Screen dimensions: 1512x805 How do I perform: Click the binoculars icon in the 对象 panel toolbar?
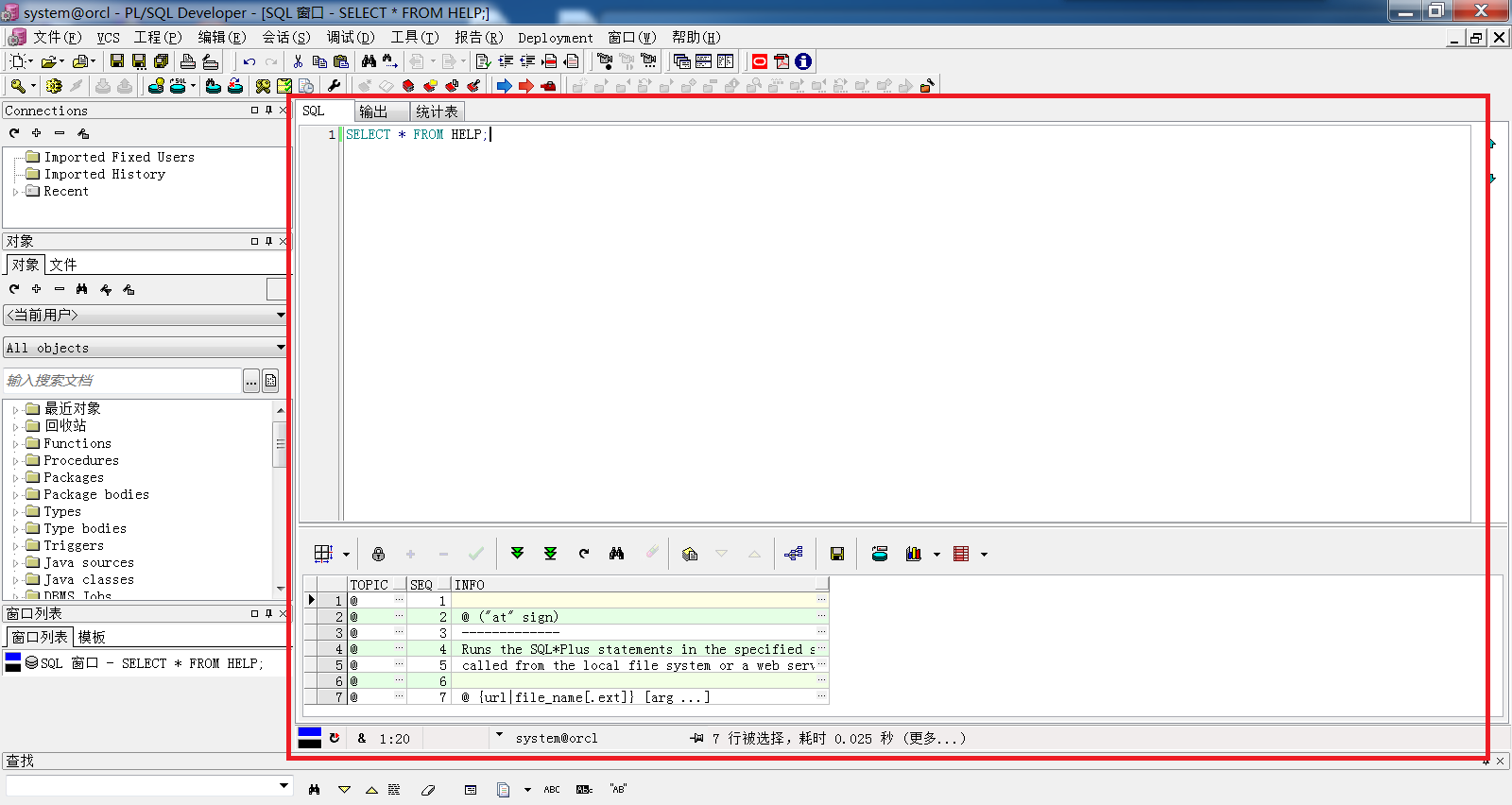pos(82,289)
